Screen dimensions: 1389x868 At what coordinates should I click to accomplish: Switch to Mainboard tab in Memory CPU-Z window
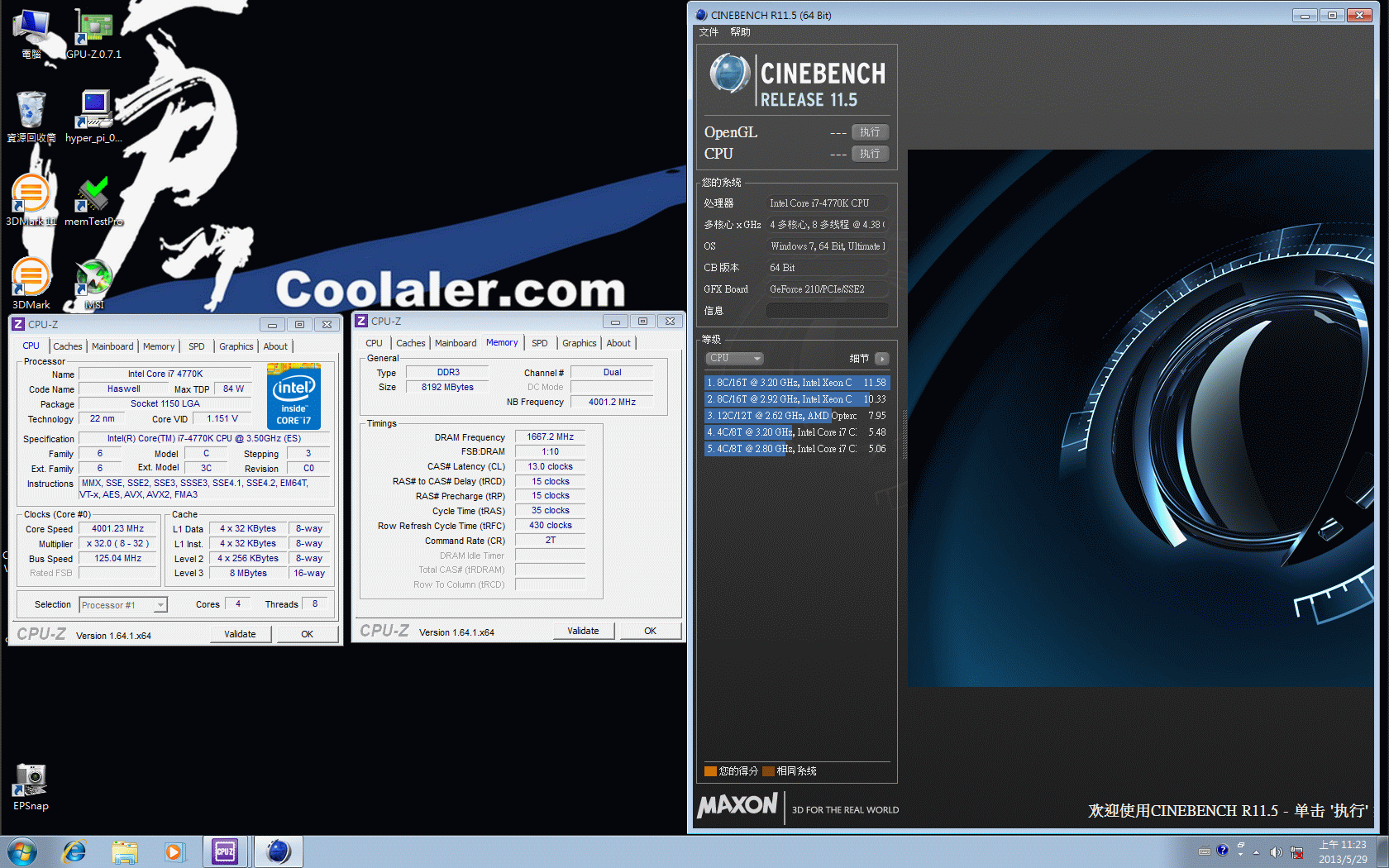[456, 343]
